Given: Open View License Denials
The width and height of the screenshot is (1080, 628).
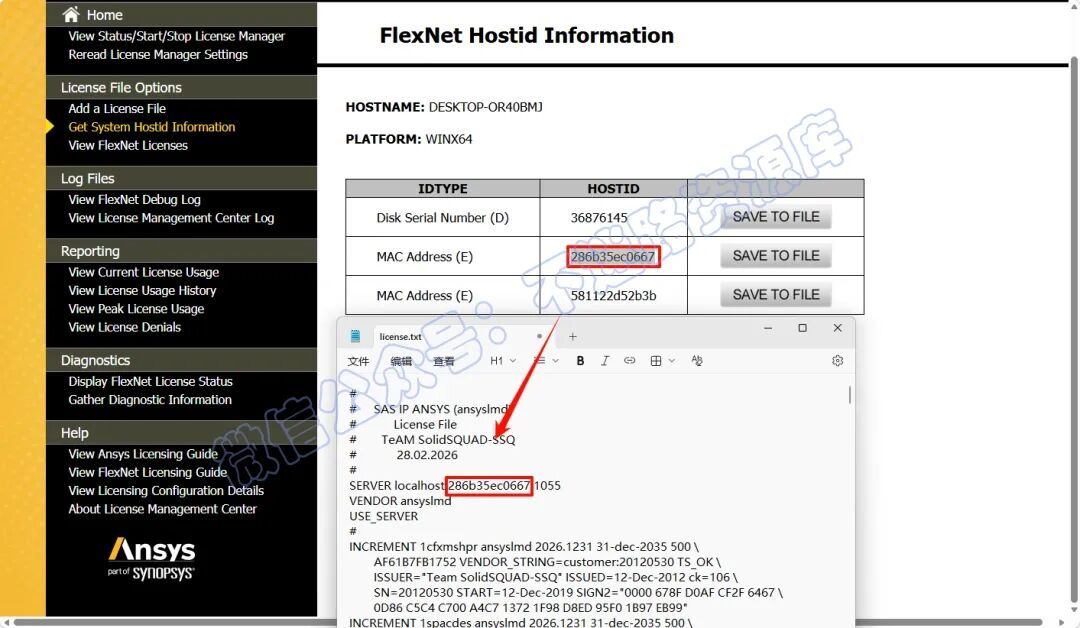Looking at the screenshot, I should coord(125,327).
